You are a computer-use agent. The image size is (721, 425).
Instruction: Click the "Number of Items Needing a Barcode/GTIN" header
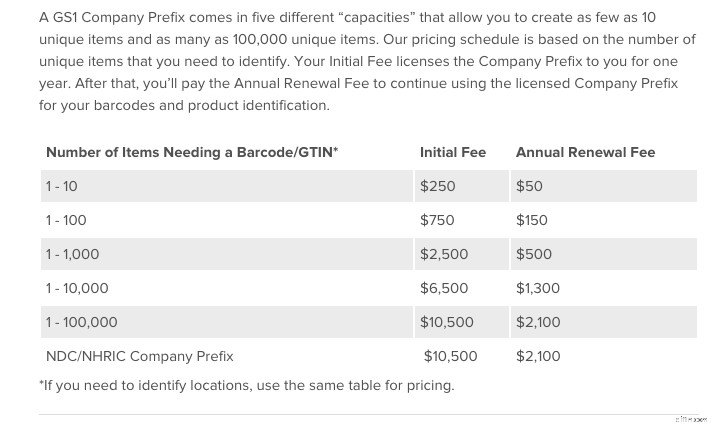pyautogui.click(x=191, y=152)
